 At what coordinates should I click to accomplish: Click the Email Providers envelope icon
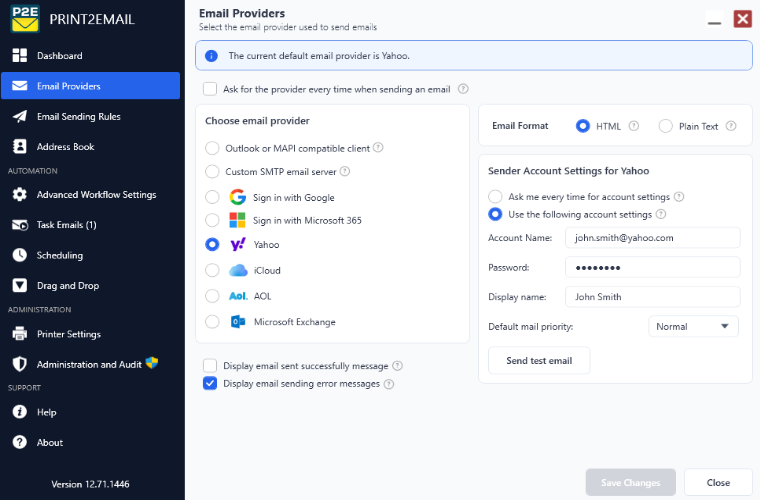point(20,86)
